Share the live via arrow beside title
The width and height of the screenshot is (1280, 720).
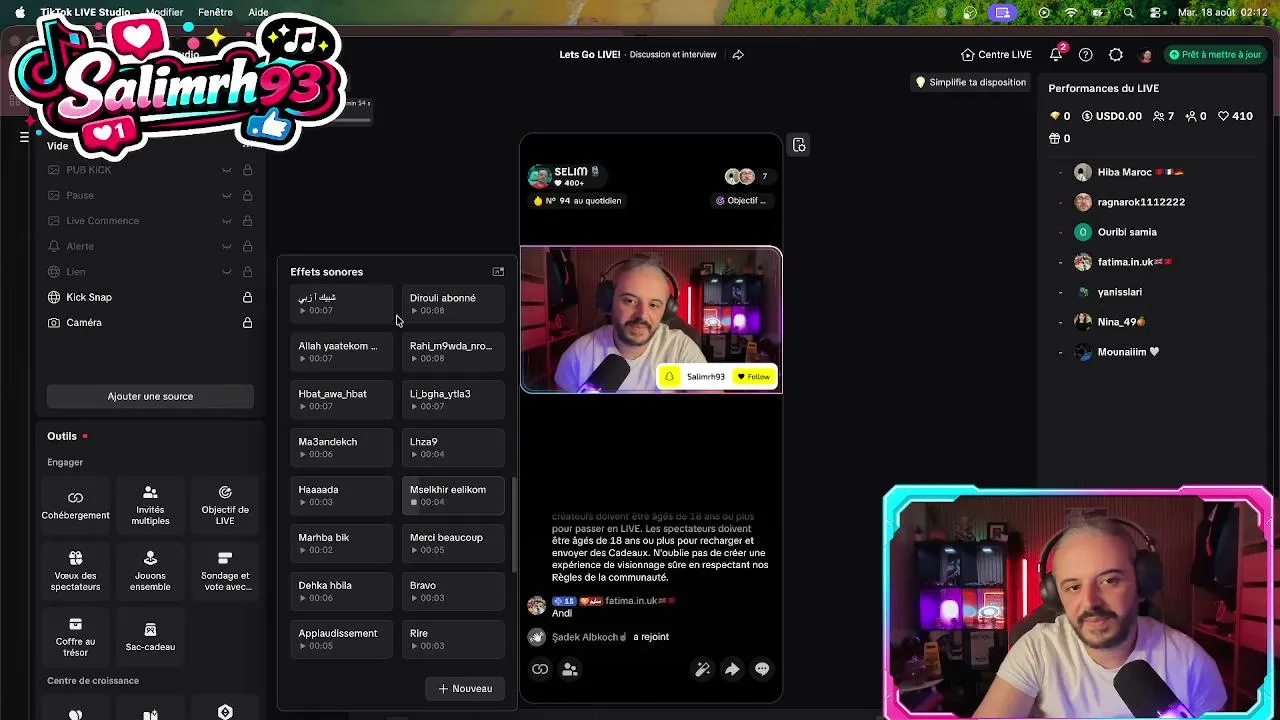click(738, 55)
